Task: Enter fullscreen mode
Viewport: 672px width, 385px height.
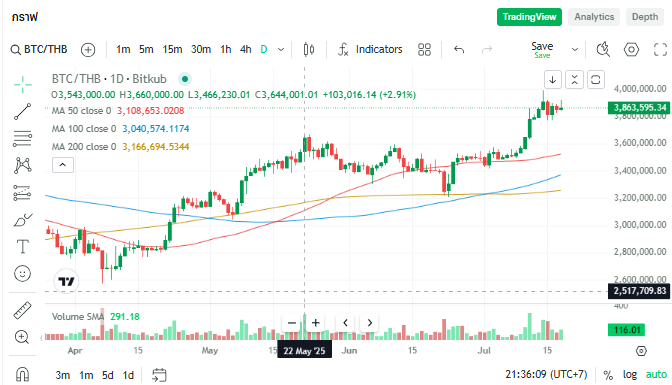Action: (660, 50)
